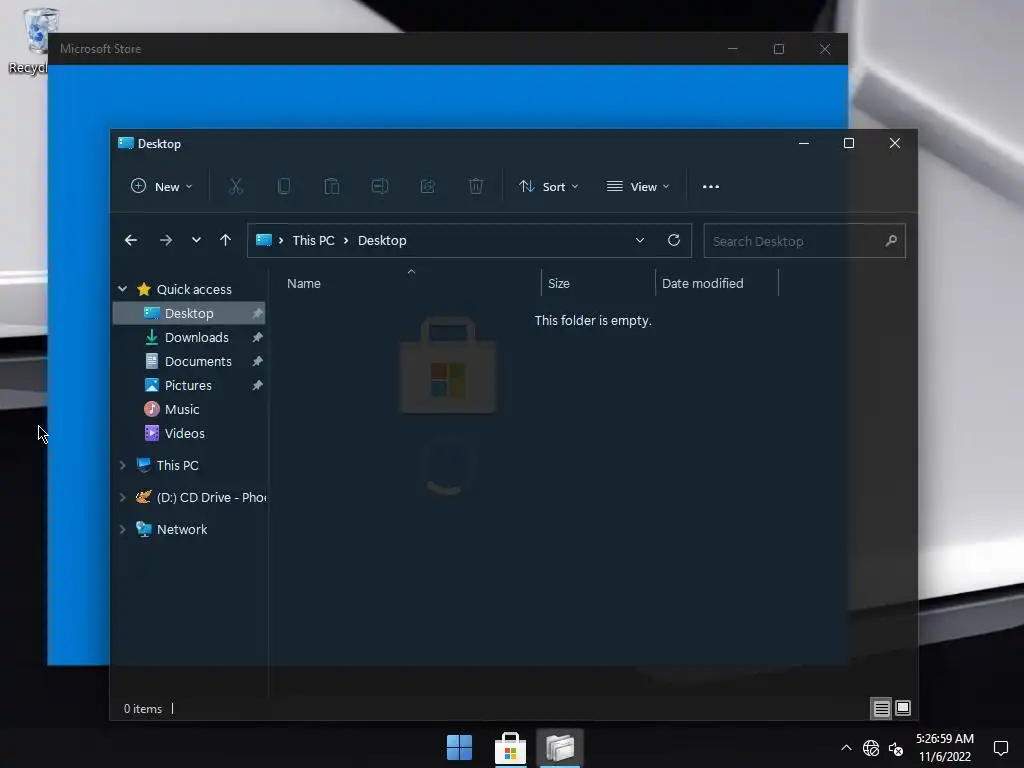Image resolution: width=1024 pixels, height=768 pixels.
Task: Show hidden icons in system tray
Action: tap(846, 748)
